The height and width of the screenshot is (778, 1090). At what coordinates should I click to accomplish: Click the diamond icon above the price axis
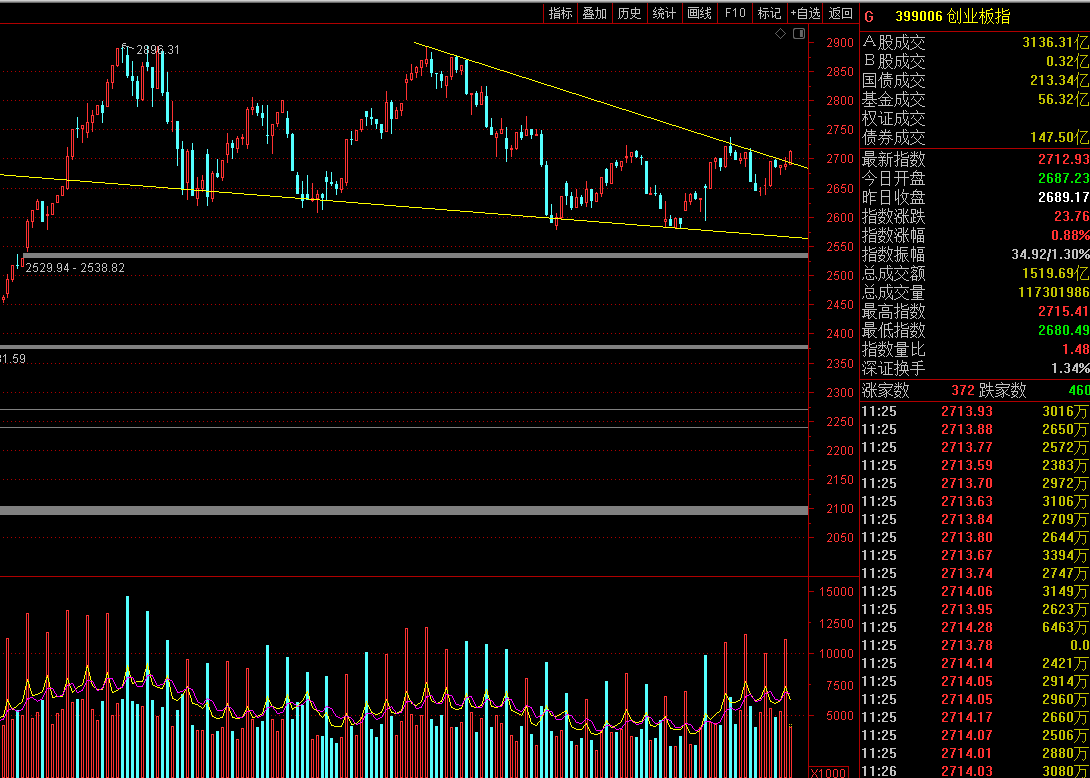tap(780, 34)
